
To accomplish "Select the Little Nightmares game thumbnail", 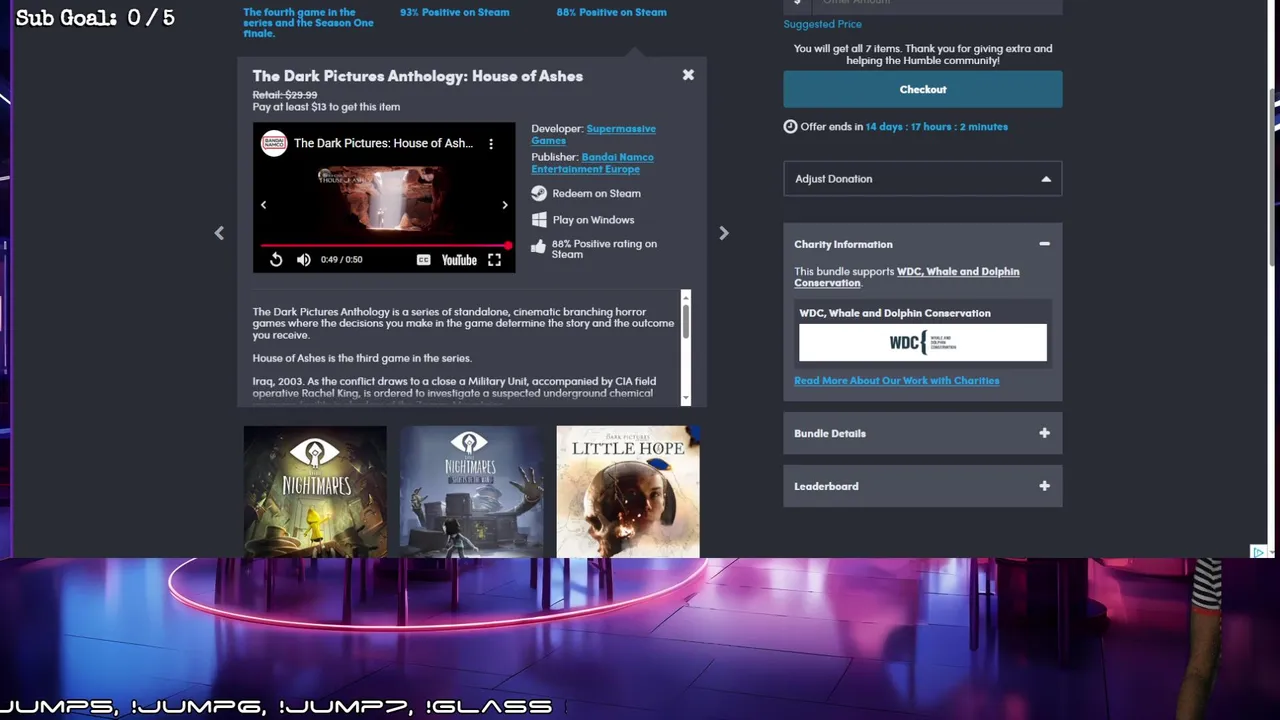I will (x=315, y=491).
